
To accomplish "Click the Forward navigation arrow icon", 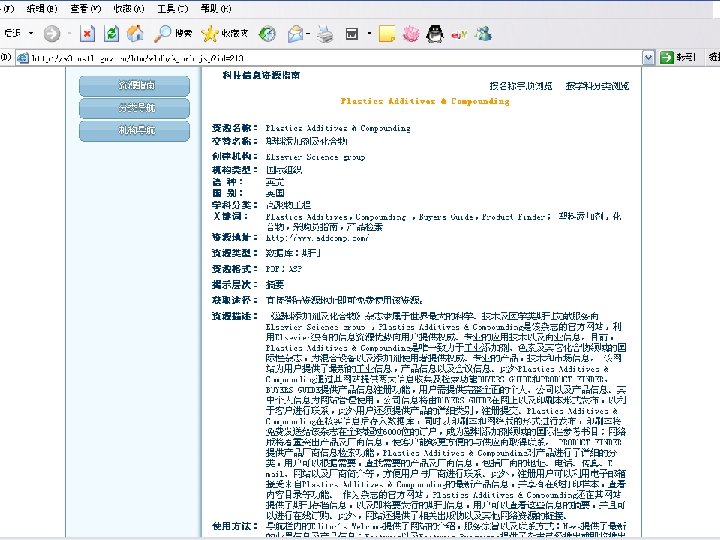I will 52,33.
